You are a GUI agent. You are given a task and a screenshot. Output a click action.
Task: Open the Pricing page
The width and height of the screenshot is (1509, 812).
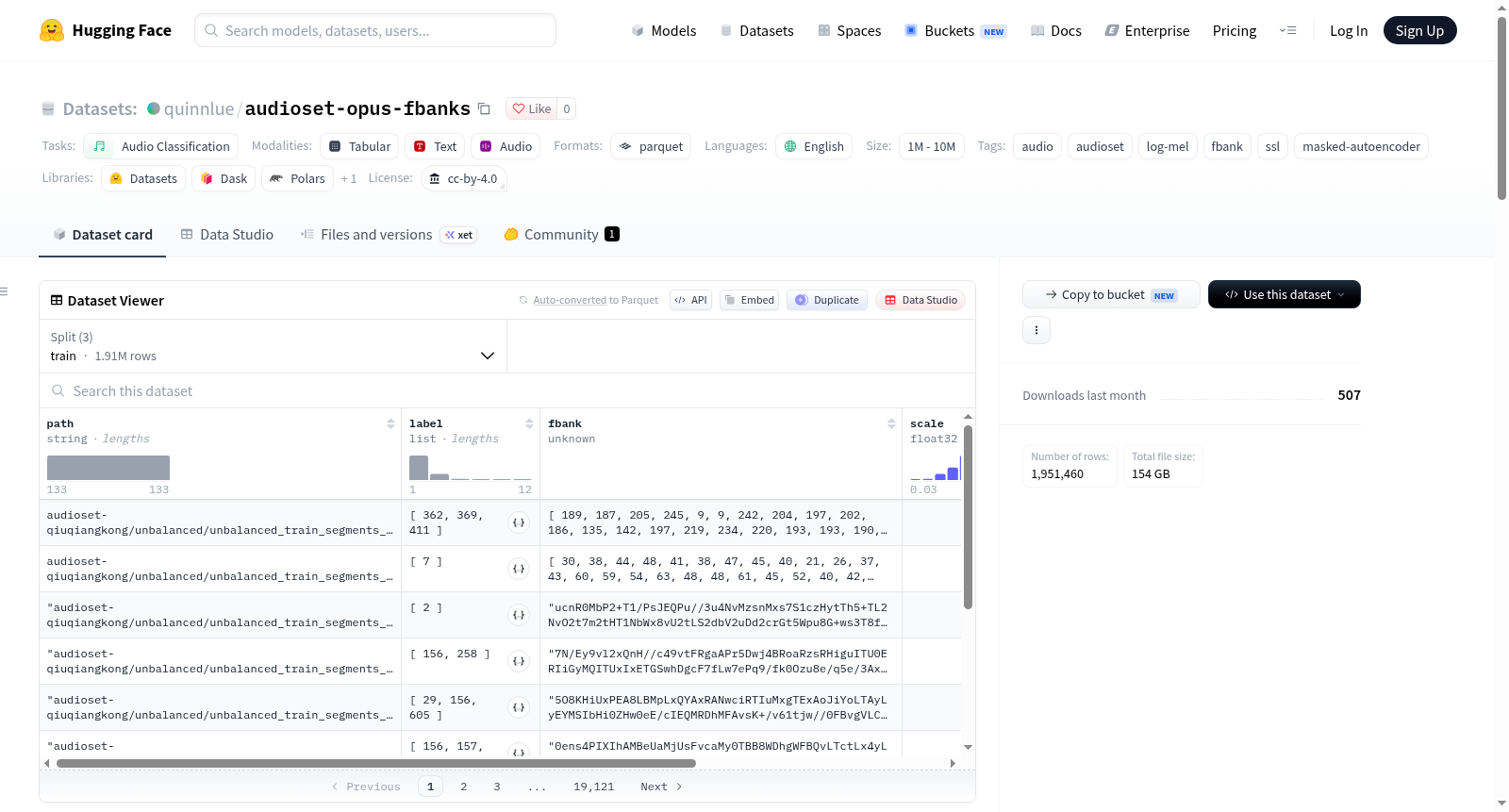point(1235,30)
